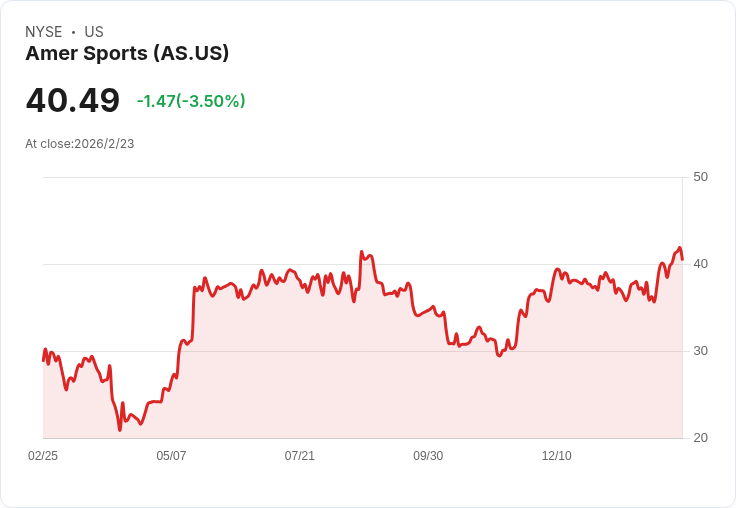The width and height of the screenshot is (736, 508).
Task: Select the 12/10 date label
Action: pyautogui.click(x=556, y=456)
